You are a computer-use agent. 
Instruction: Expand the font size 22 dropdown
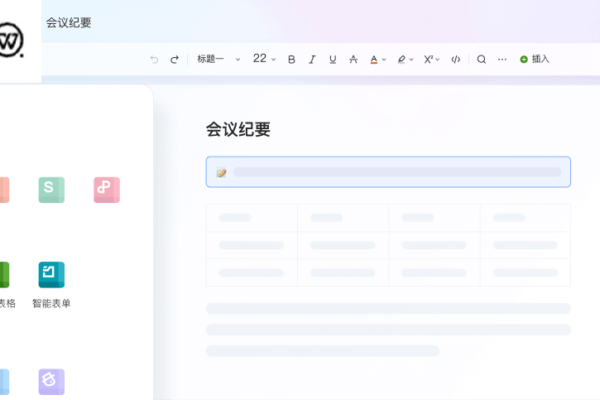265,59
